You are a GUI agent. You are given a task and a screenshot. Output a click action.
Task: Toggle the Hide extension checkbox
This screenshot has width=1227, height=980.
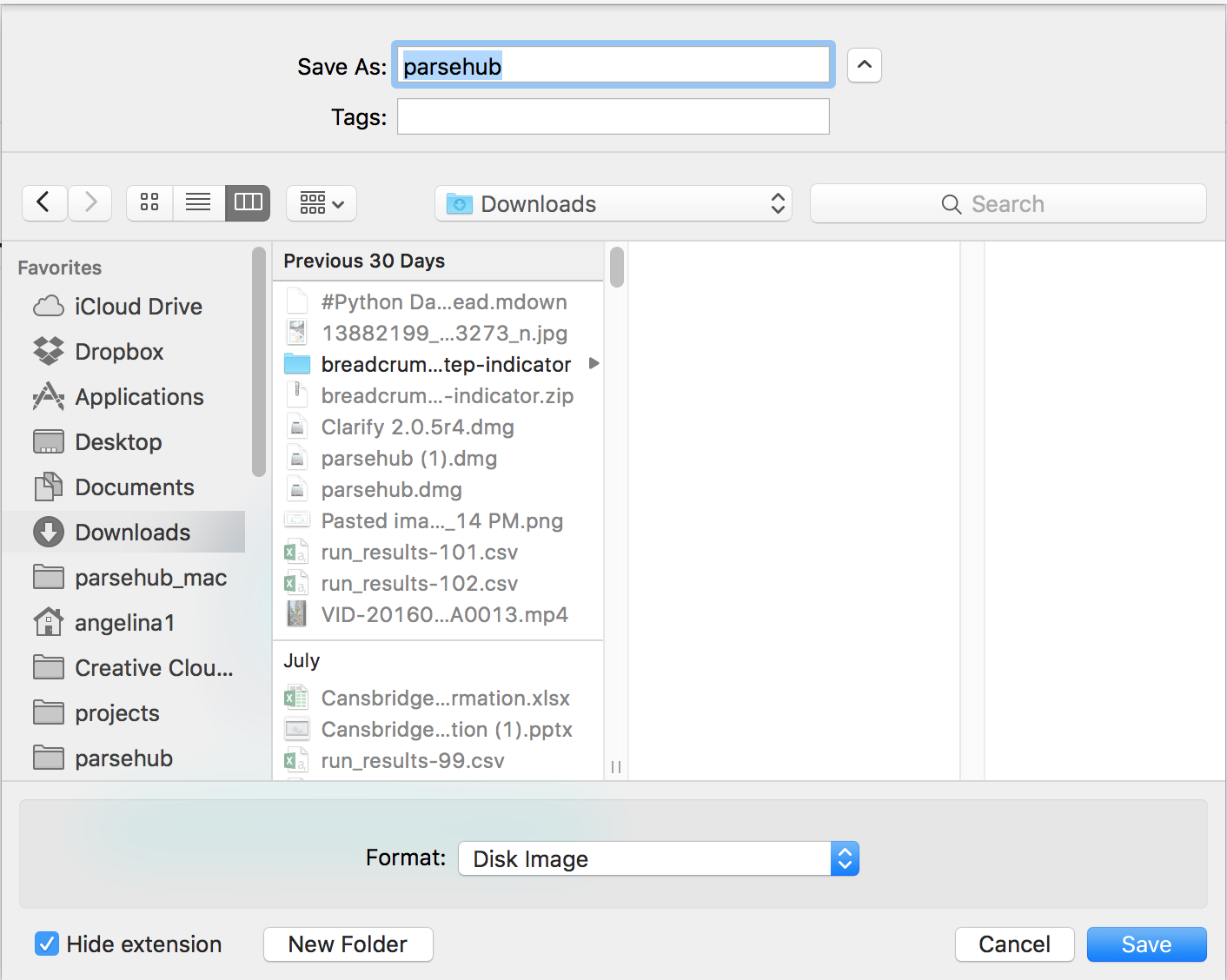pos(47,944)
